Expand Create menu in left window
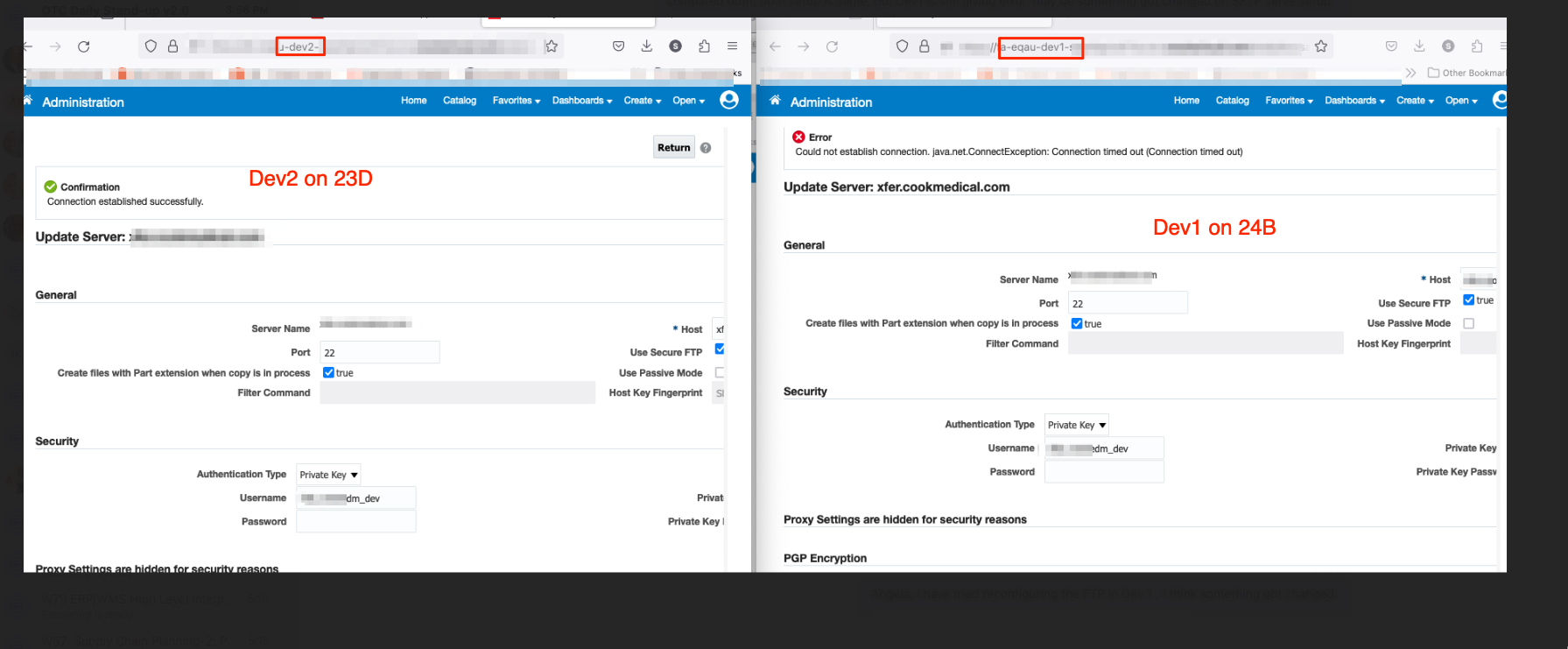Screen dimensions: 1568x649 642,101
